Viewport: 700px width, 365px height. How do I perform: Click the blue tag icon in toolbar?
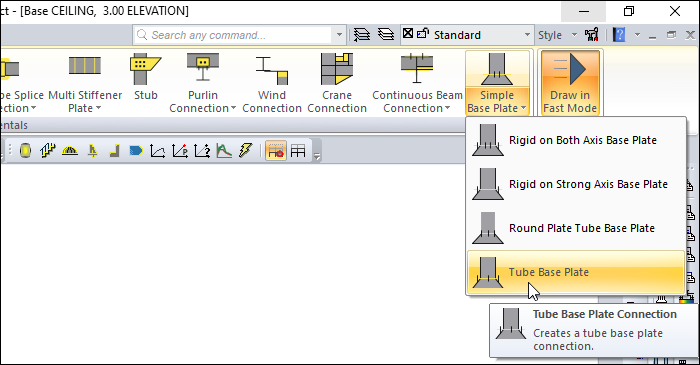click(x=136, y=151)
